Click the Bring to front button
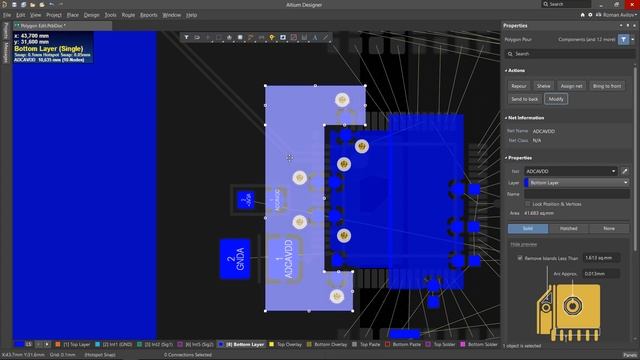The width and height of the screenshot is (640, 360). (607, 86)
